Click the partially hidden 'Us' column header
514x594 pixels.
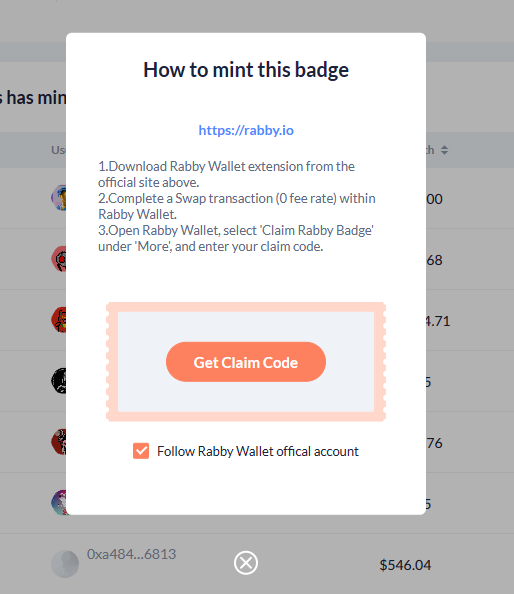(58, 150)
